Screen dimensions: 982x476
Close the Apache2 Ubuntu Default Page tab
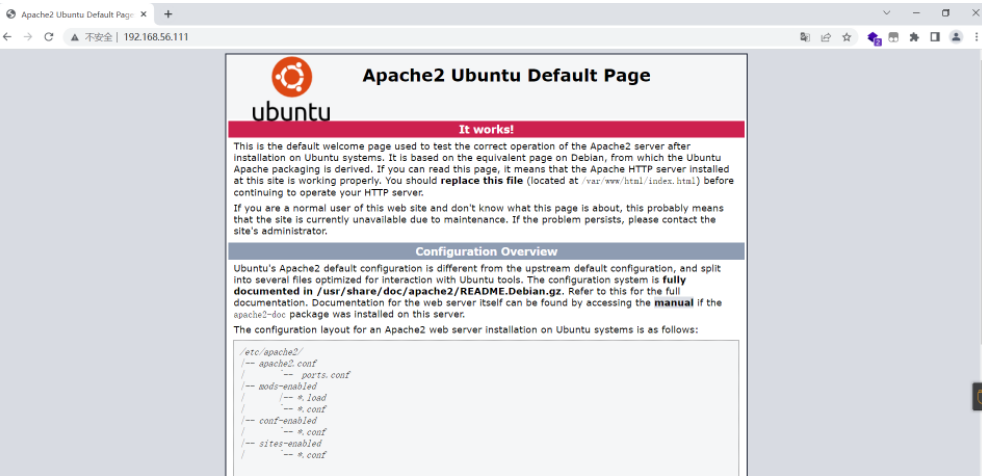[x=142, y=14]
